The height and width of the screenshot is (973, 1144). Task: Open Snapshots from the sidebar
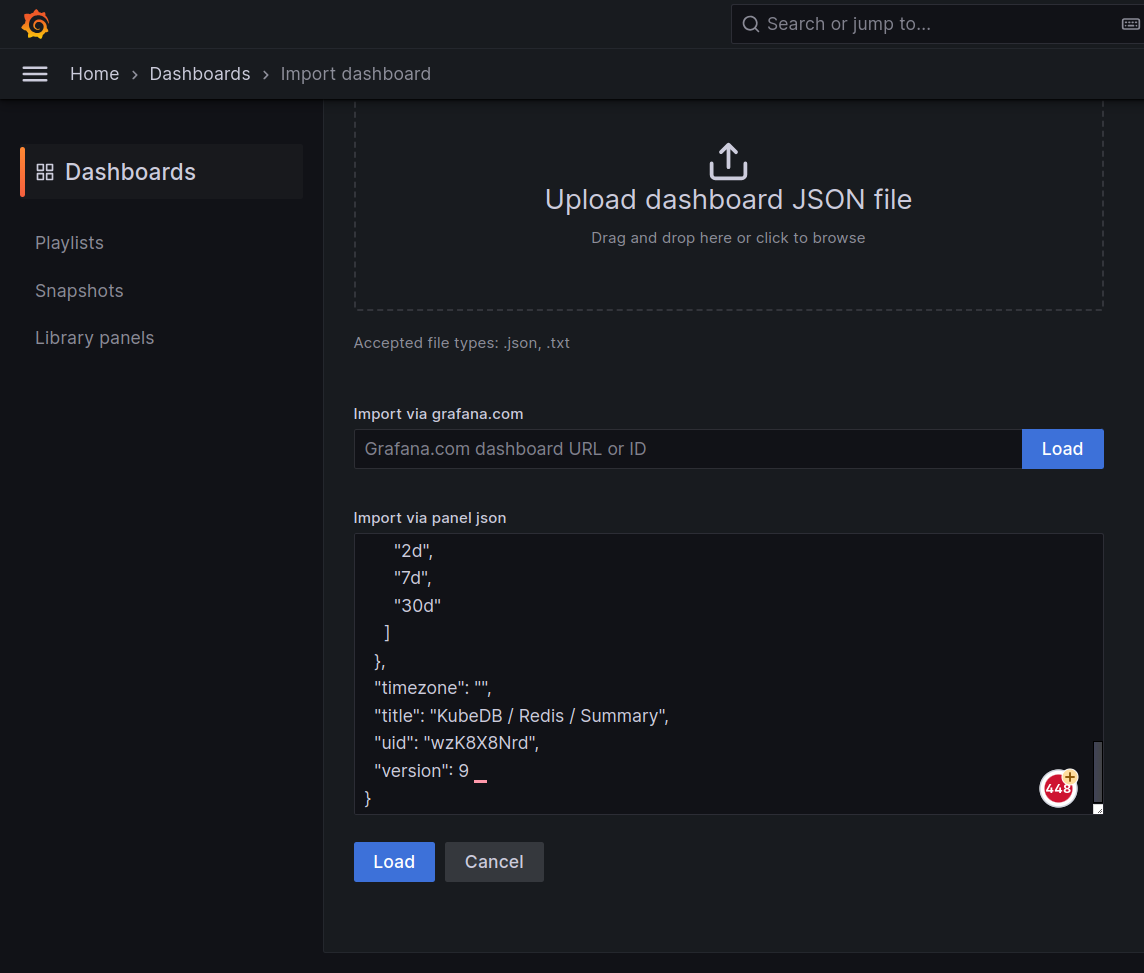pyautogui.click(x=79, y=290)
